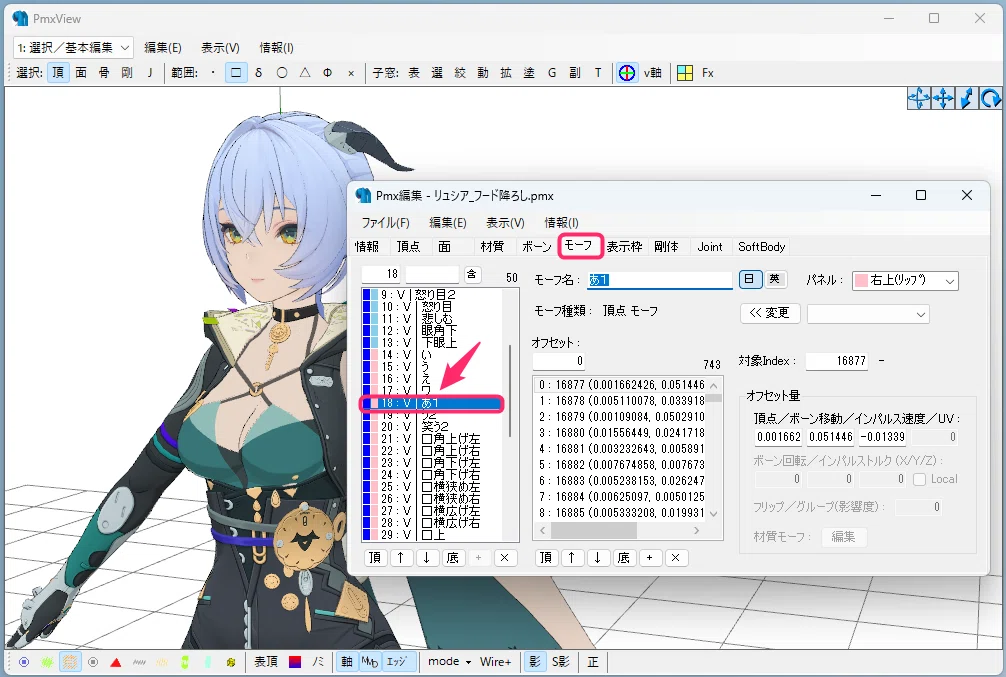
Task: Click the Fx toolbar button
Action: point(708,73)
